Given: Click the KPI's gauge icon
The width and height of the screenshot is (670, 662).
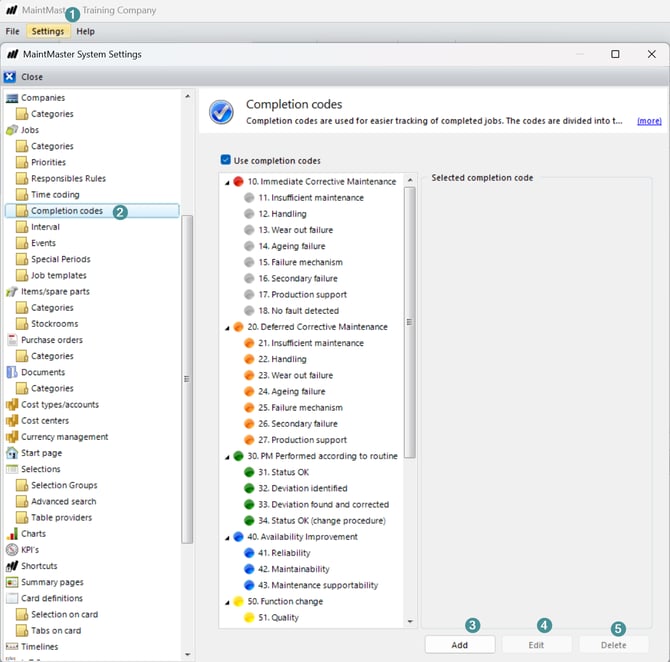Looking at the screenshot, I should 12,550.
